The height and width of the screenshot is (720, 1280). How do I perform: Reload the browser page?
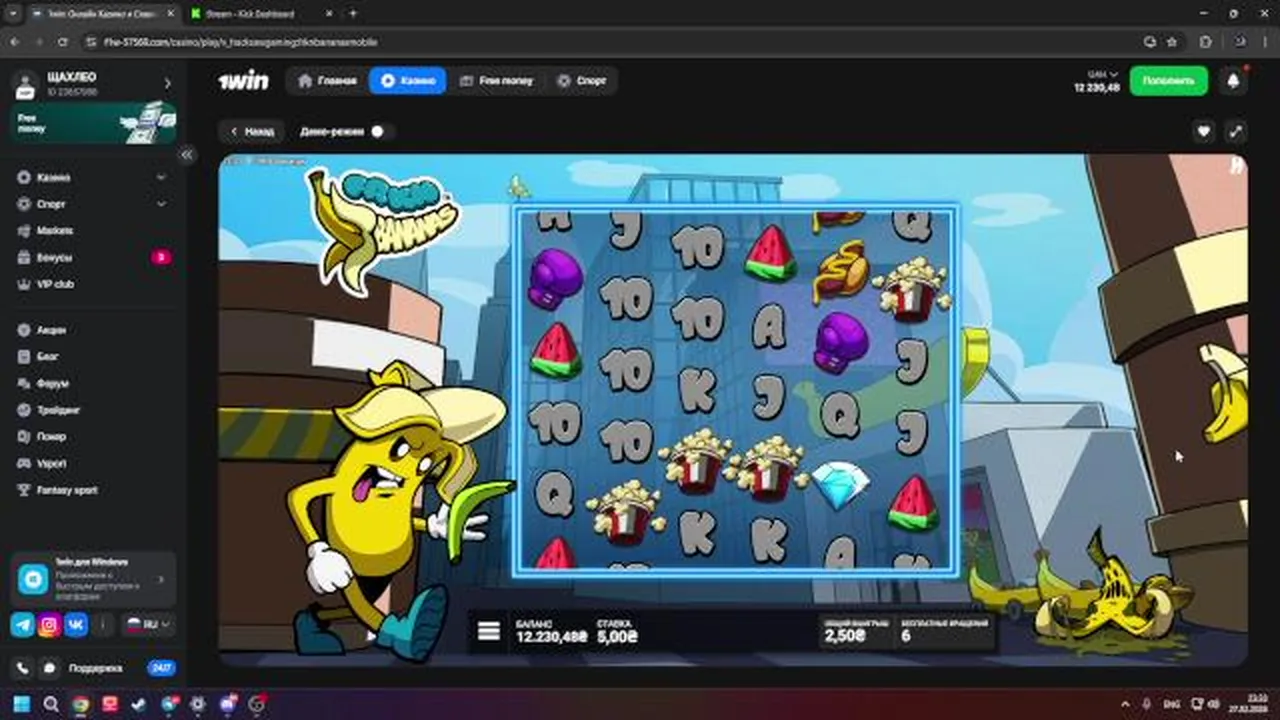coord(63,42)
